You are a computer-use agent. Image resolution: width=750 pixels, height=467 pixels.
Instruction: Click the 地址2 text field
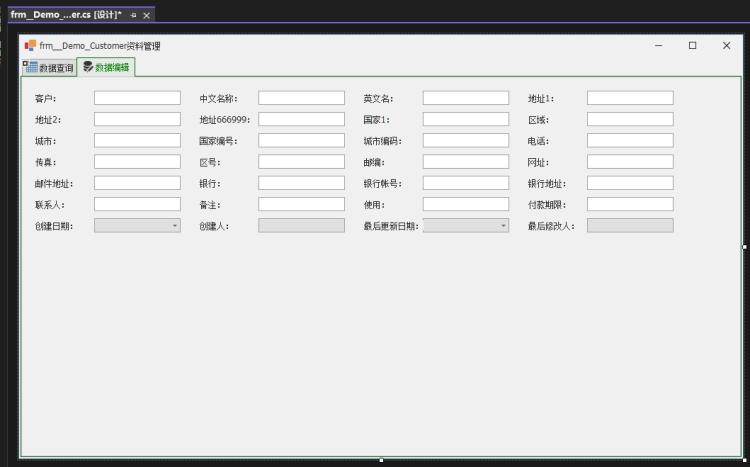point(137,119)
